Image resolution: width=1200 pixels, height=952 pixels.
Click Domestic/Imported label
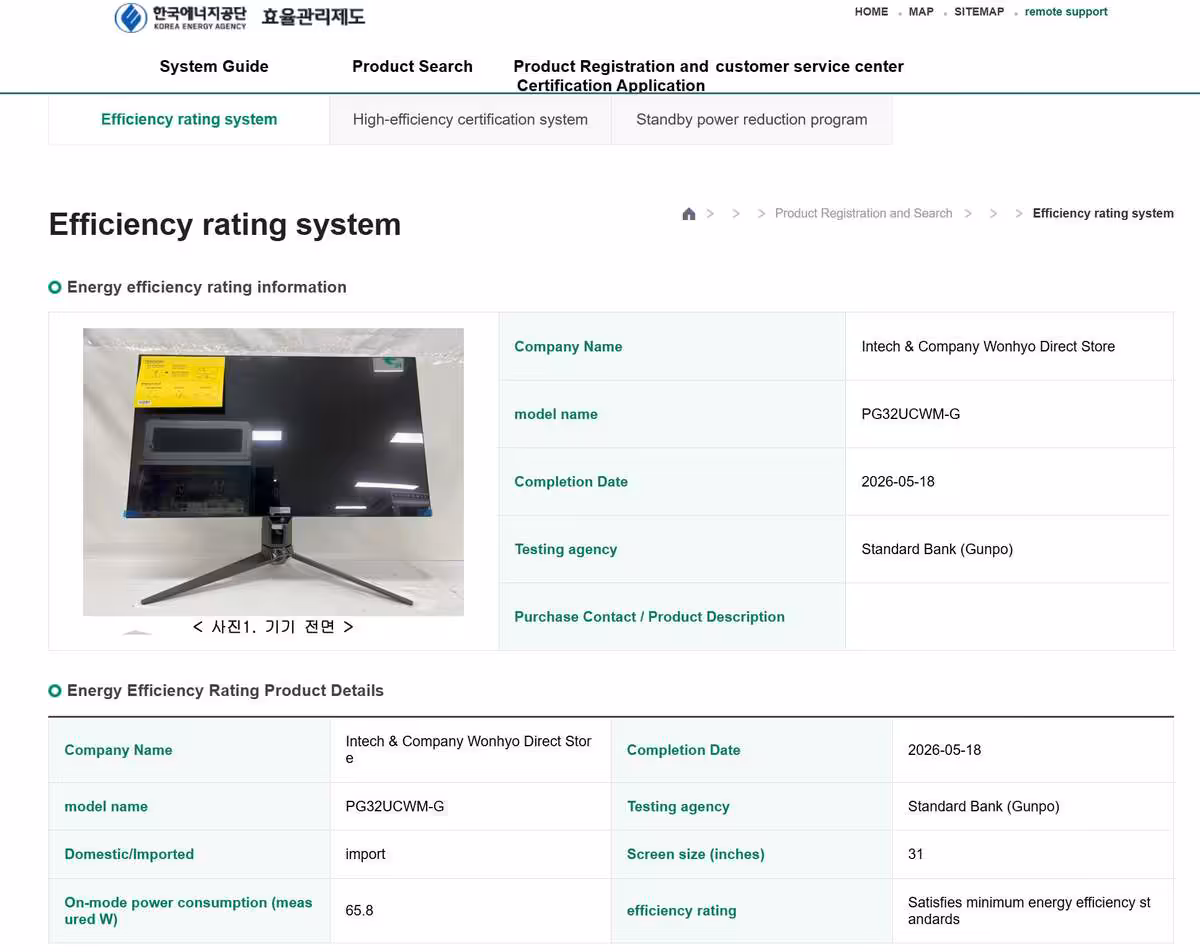(129, 855)
